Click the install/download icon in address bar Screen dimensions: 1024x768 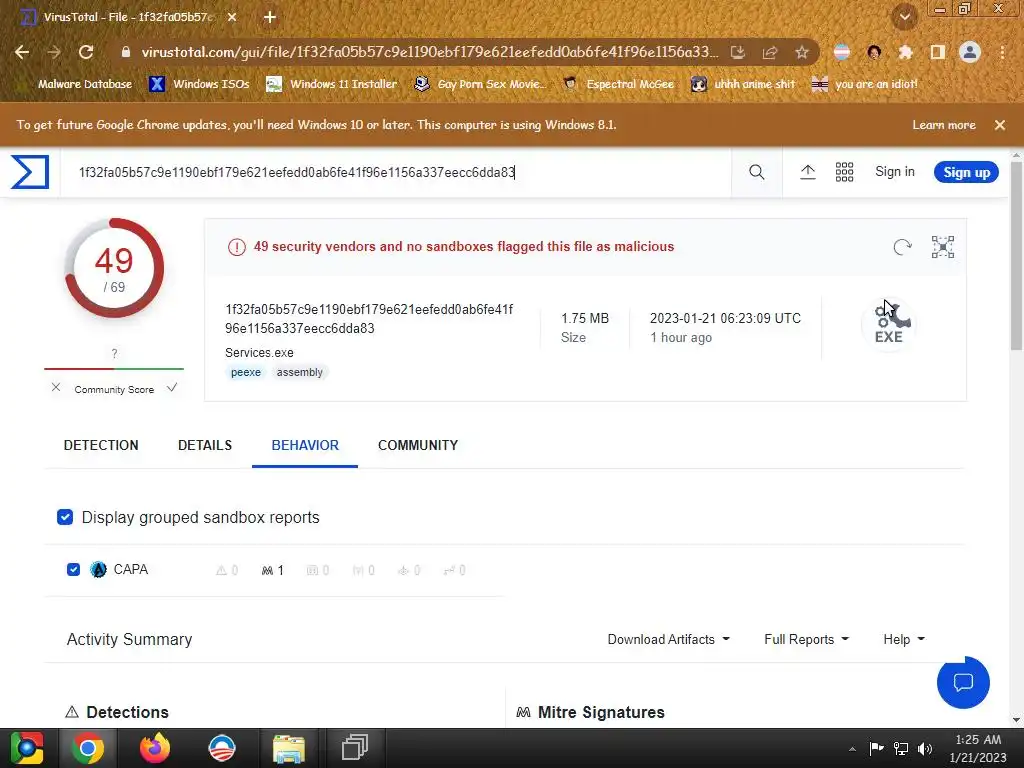737,52
